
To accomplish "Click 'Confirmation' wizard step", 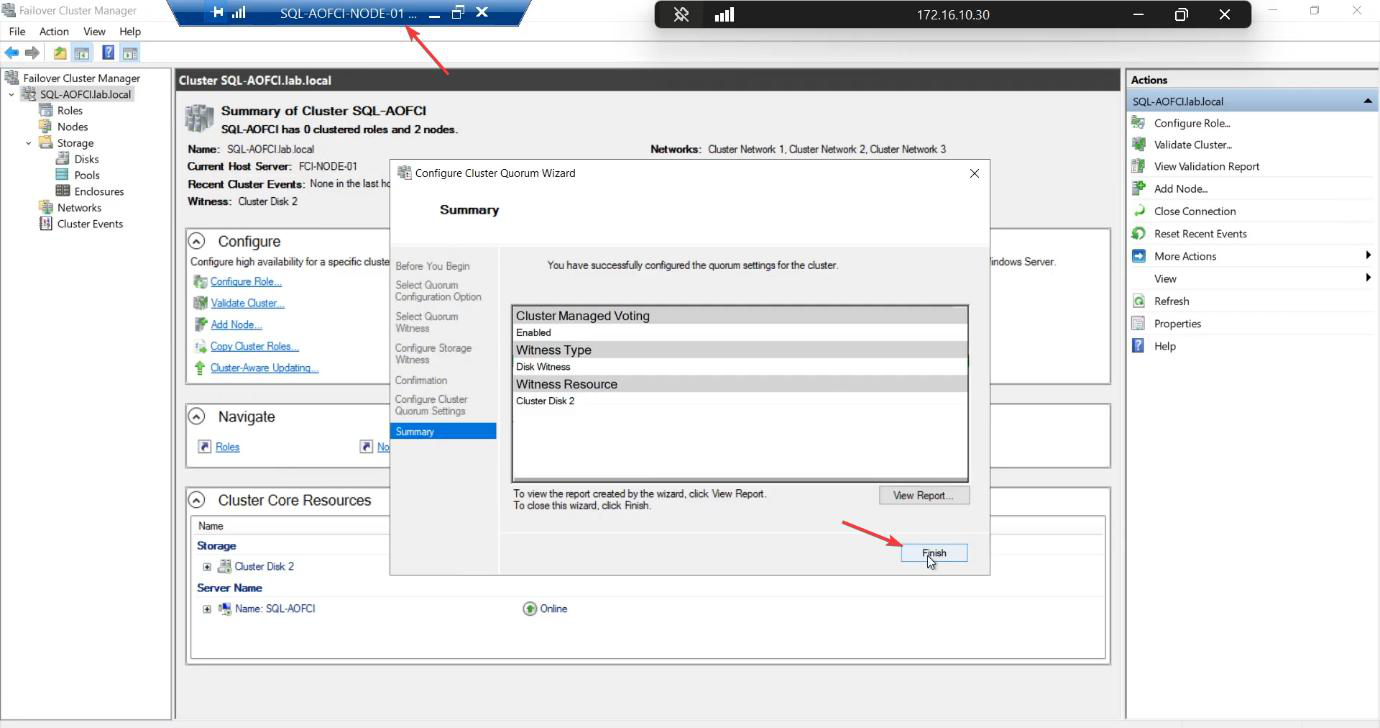I will [421, 380].
